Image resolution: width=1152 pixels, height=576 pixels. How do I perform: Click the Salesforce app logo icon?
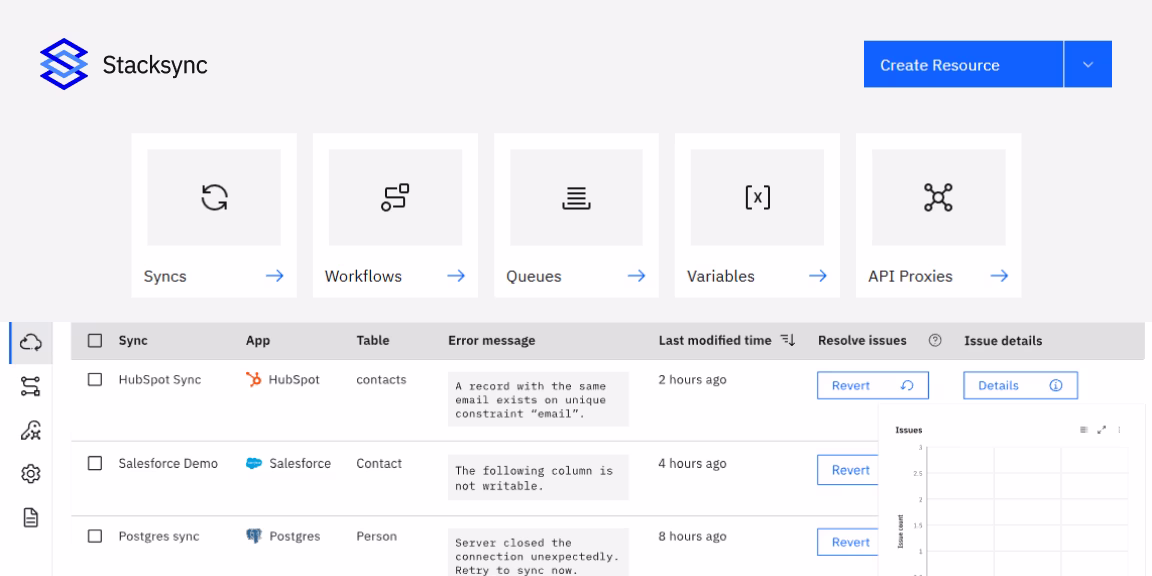(x=254, y=464)
